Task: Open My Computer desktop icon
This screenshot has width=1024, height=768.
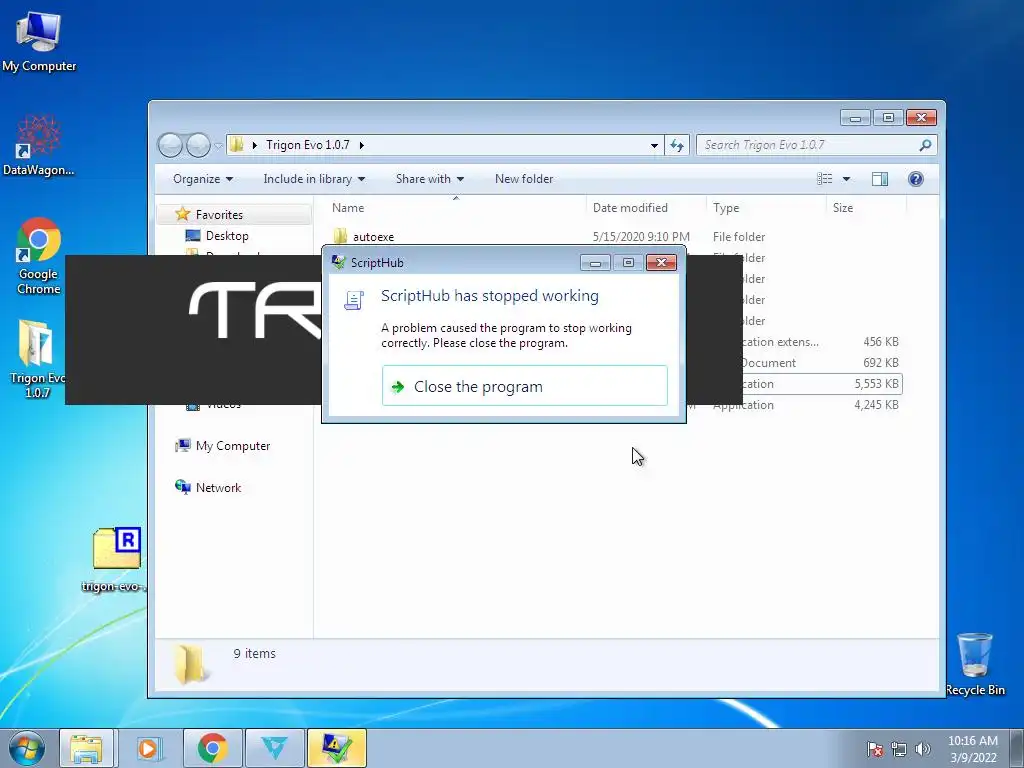Action: [x=39, y=42]
